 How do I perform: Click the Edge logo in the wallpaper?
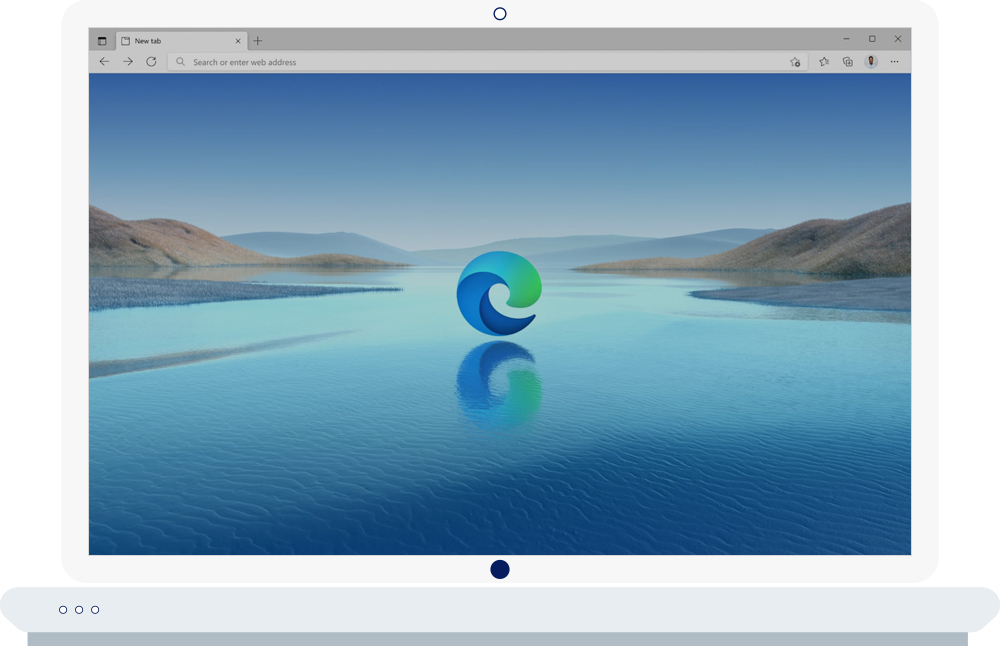point(499,293)
